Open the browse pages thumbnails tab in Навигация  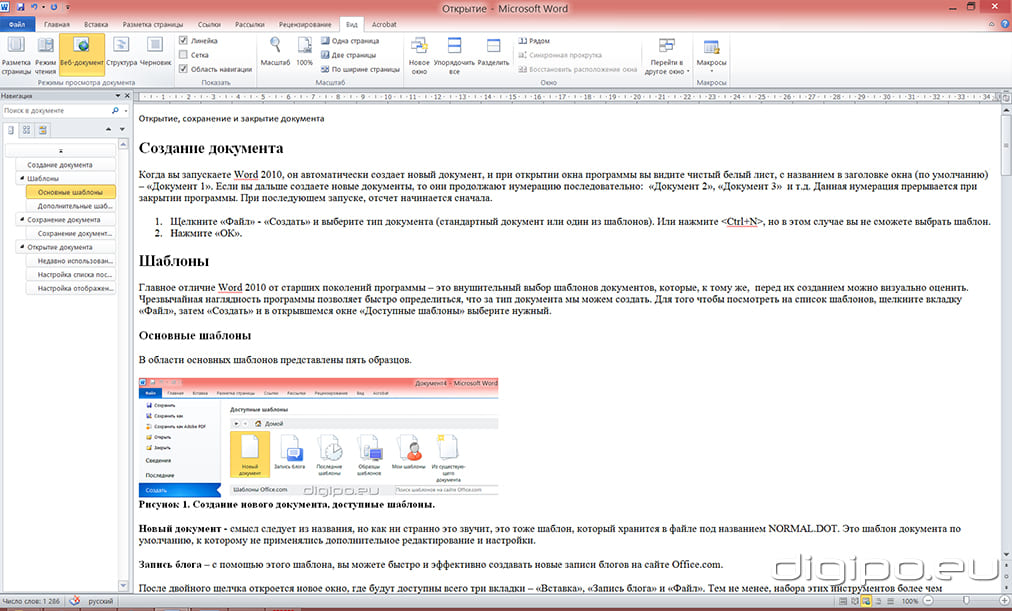26,130
